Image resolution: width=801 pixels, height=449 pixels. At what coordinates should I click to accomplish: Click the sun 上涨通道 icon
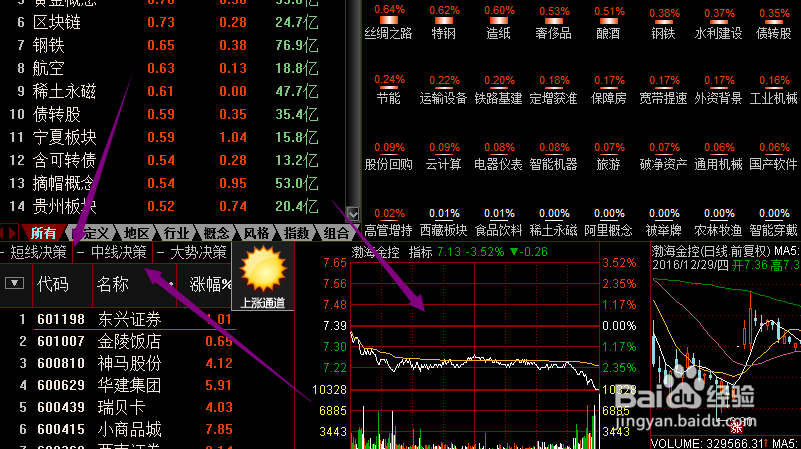click(263, 276)
